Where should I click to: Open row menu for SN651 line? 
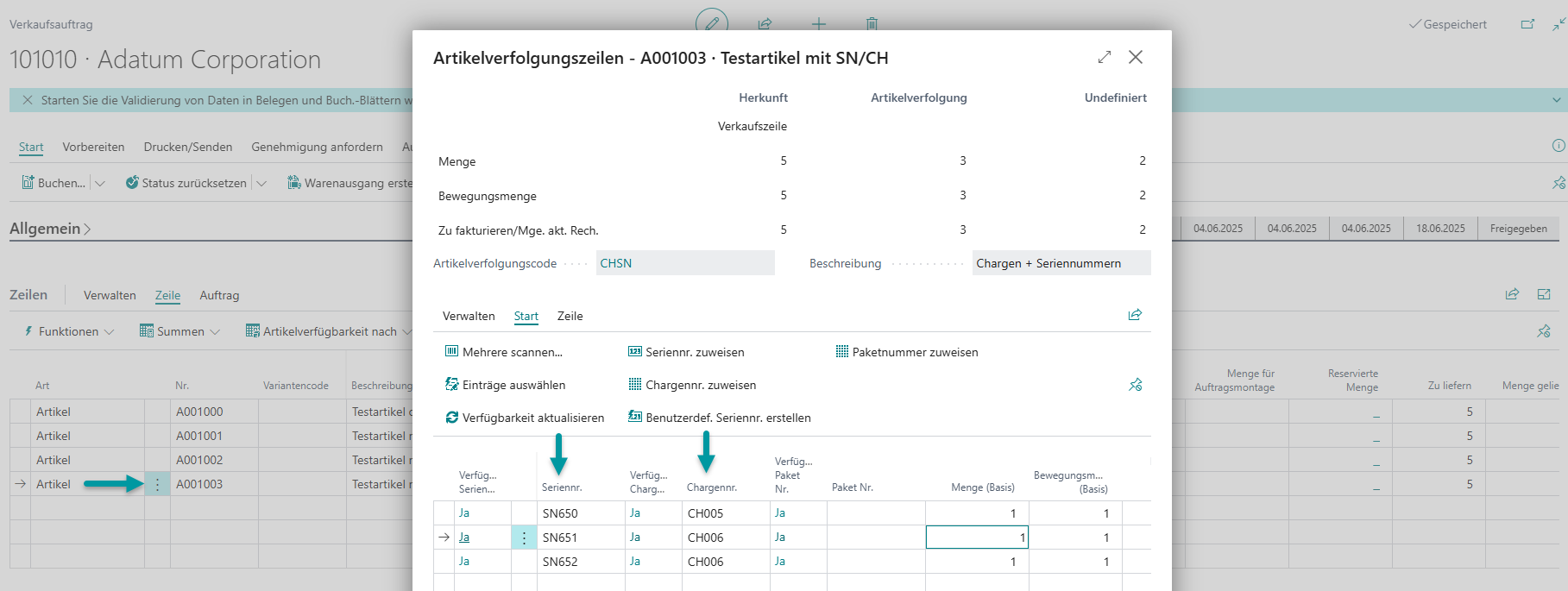(x=524, y=538)
